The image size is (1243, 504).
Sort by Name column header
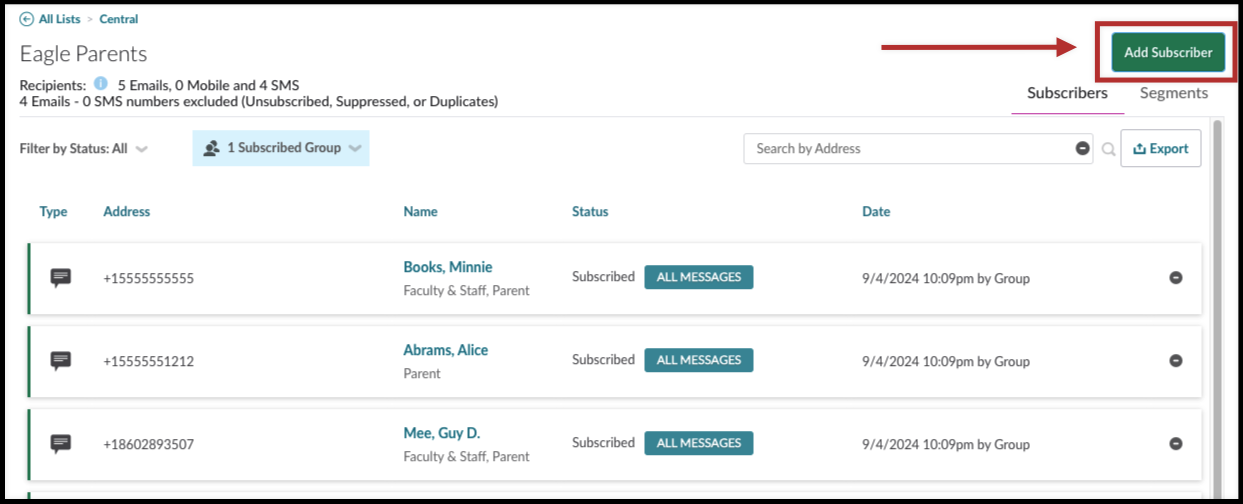(421, 211)
